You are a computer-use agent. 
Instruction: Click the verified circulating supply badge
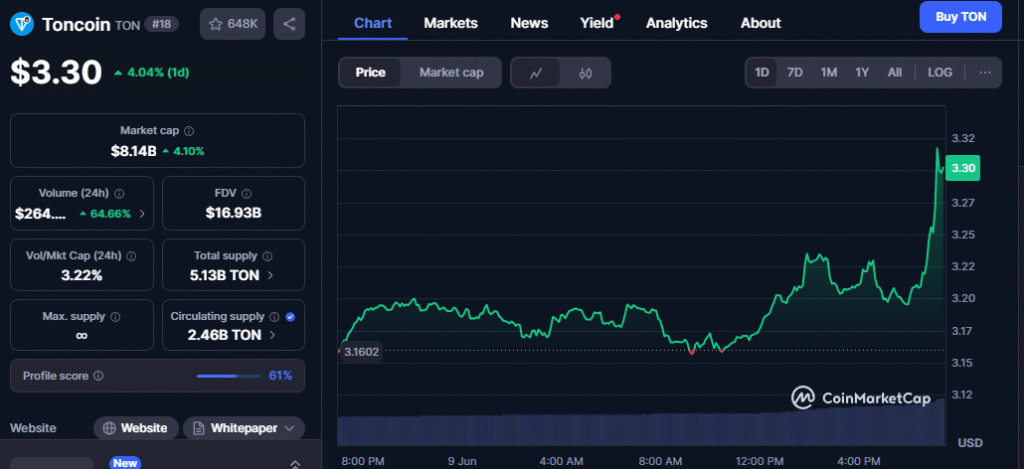click(x=291, y=317)
